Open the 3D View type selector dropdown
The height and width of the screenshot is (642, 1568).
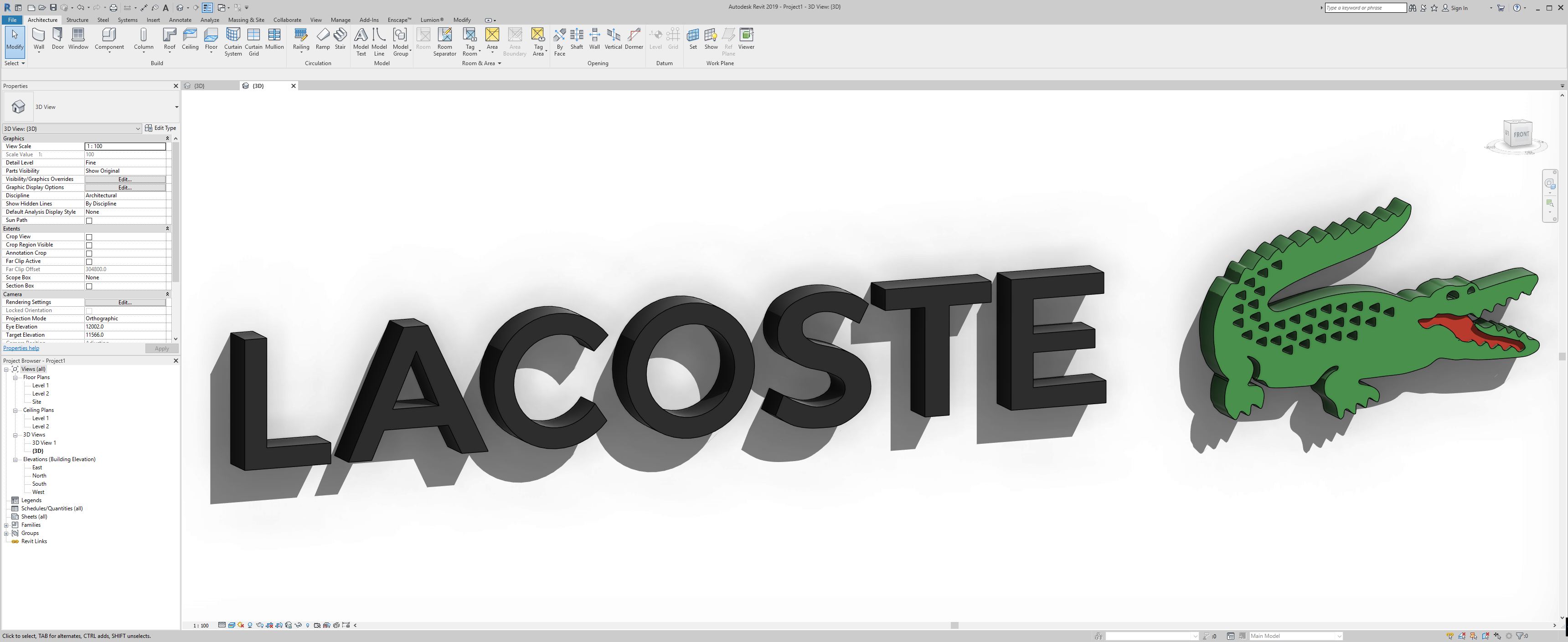[x=138, y=128]
